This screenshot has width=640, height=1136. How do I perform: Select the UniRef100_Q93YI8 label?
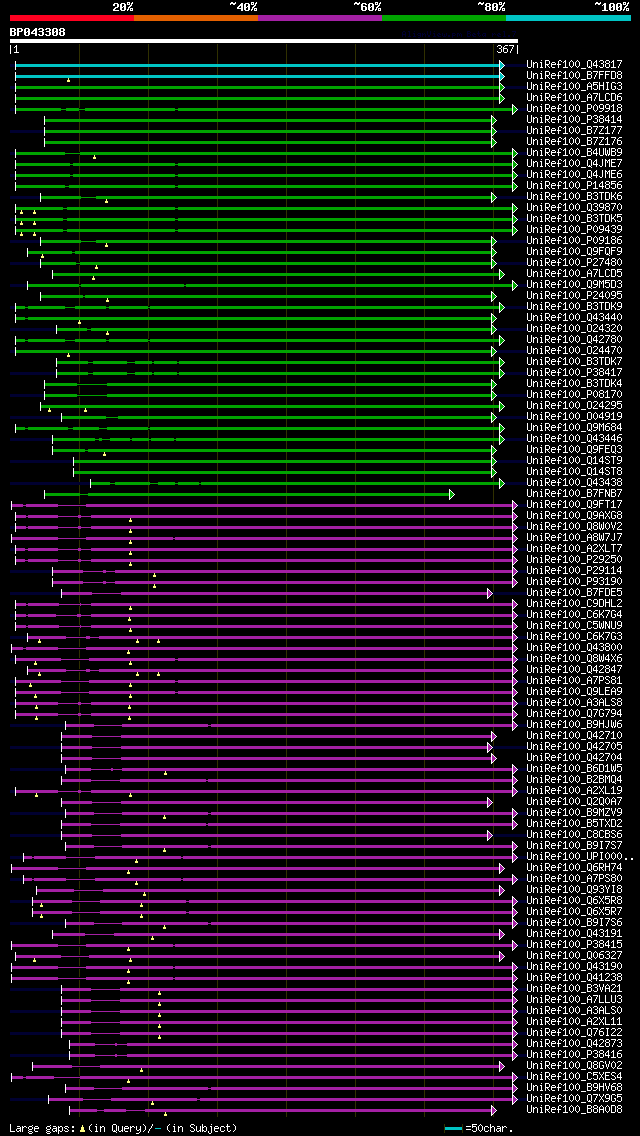point(574,890)
